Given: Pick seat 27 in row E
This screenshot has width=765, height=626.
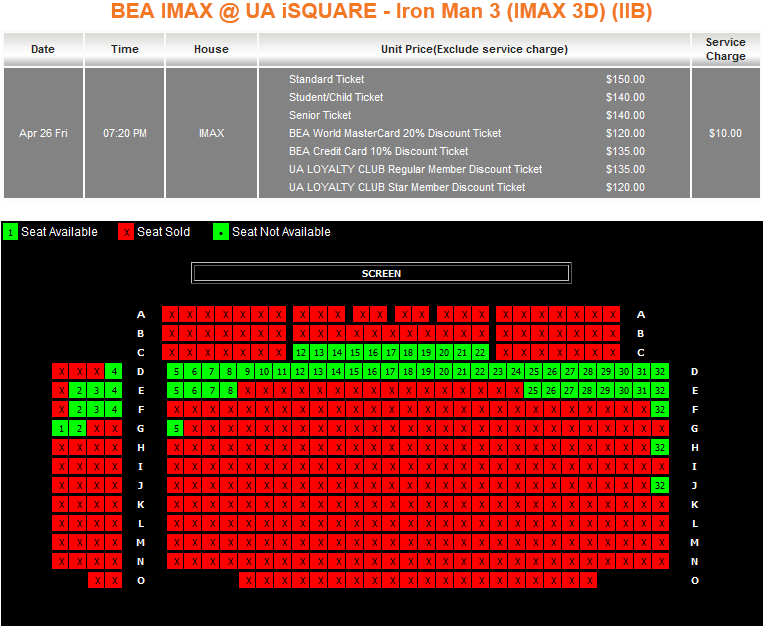Looking at the screenshot, I should [x=570, y=390].
